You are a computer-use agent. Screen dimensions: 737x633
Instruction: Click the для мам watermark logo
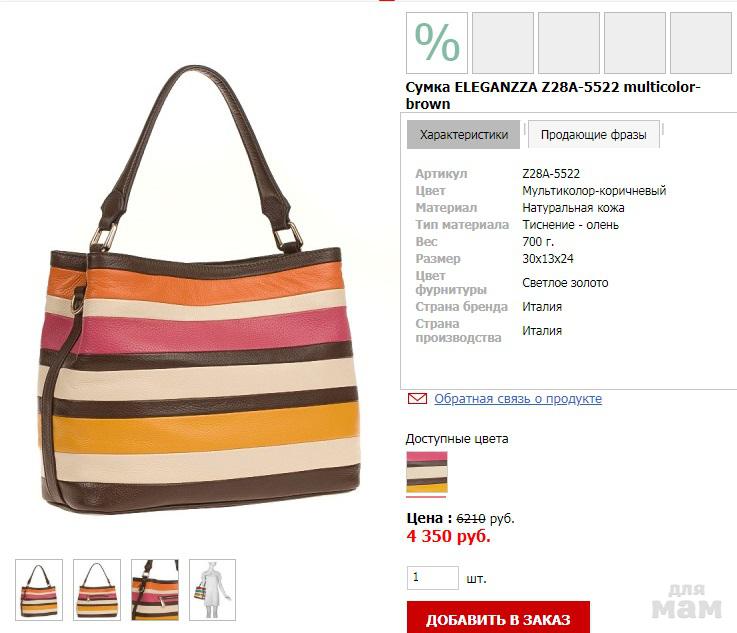pos(687,601)
